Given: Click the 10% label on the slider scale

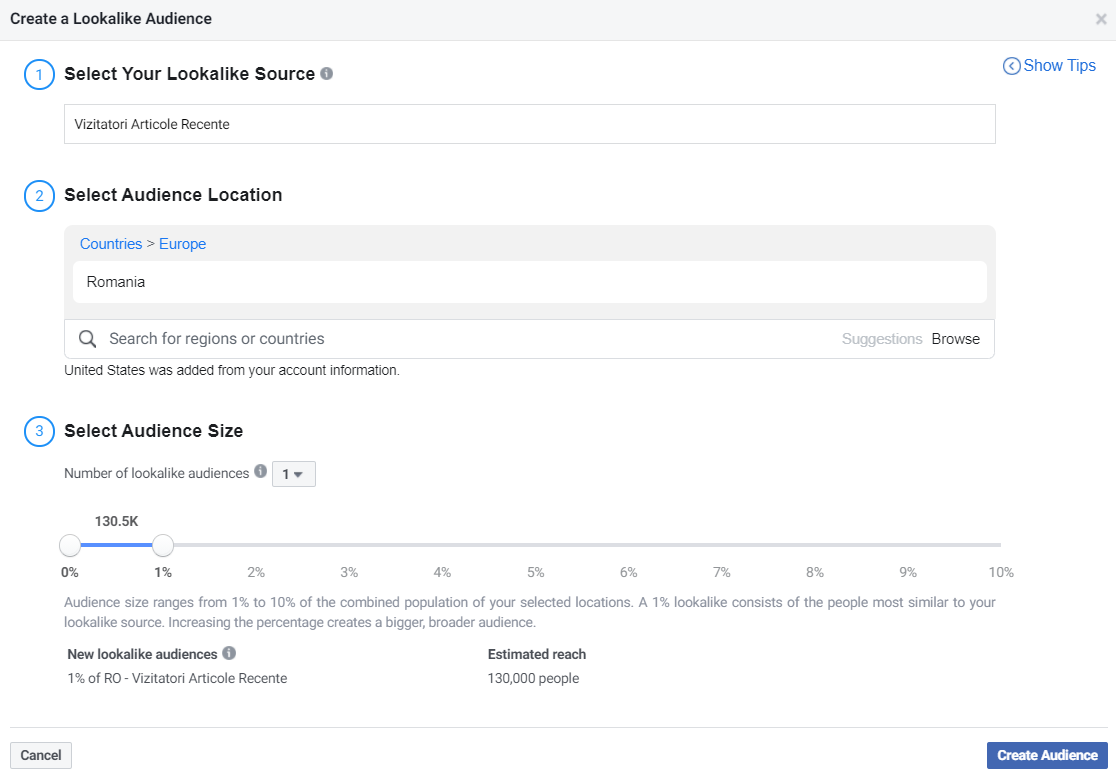Looking at the screenshot, I should (1001, 572).
